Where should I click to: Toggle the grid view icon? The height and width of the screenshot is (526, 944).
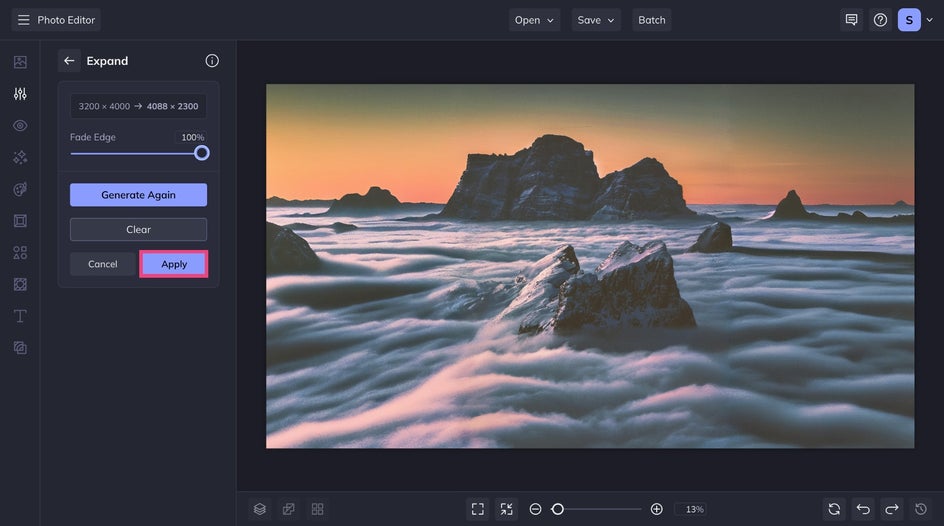pyautogui.click(x=317, y=509)
